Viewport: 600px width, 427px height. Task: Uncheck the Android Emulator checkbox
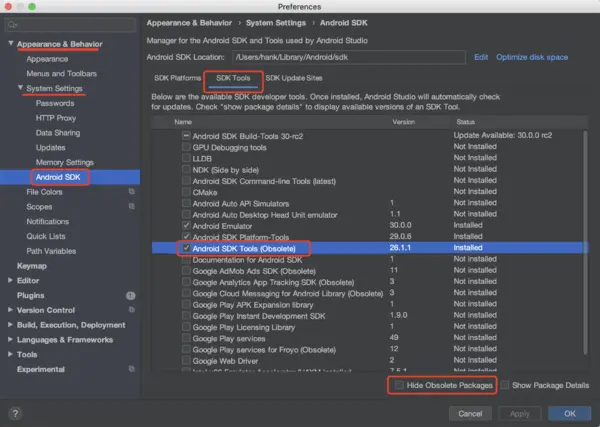coord(186,225)
